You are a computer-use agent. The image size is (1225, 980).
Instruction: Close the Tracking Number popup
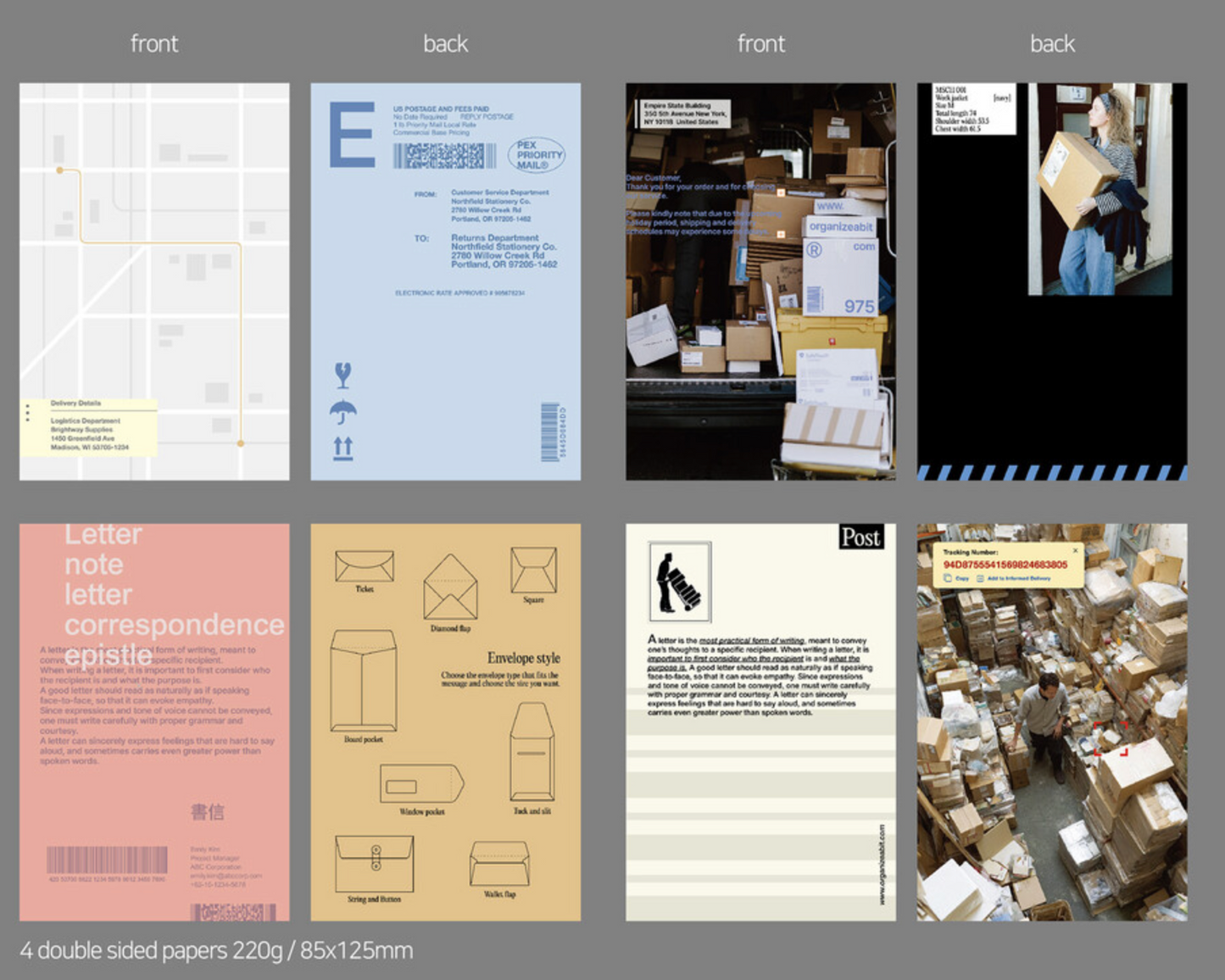1076,550
